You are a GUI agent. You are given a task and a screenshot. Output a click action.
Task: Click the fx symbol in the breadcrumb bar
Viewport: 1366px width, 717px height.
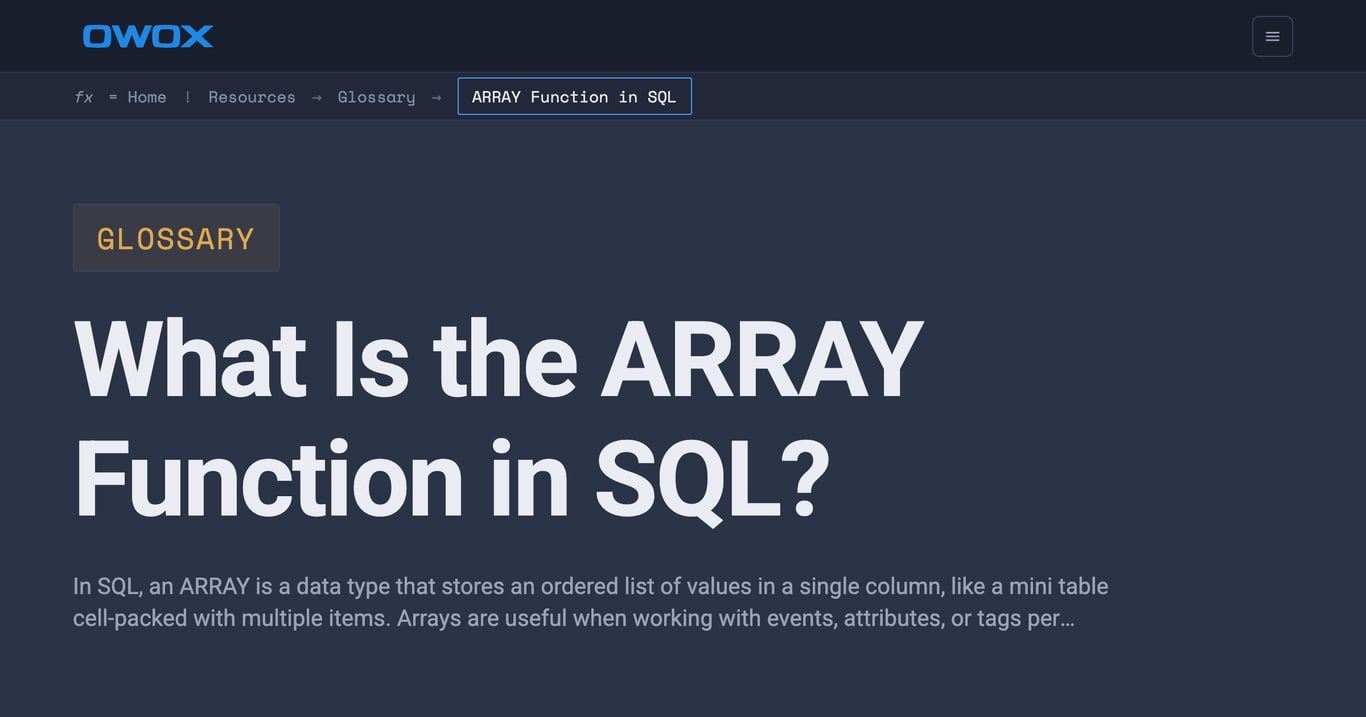point(84,97)
